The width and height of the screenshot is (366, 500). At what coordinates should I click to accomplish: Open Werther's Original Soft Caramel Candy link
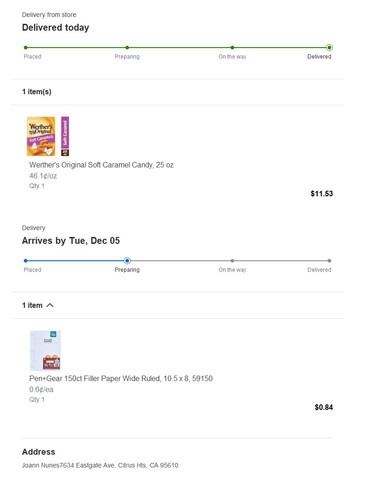(101, 165)
